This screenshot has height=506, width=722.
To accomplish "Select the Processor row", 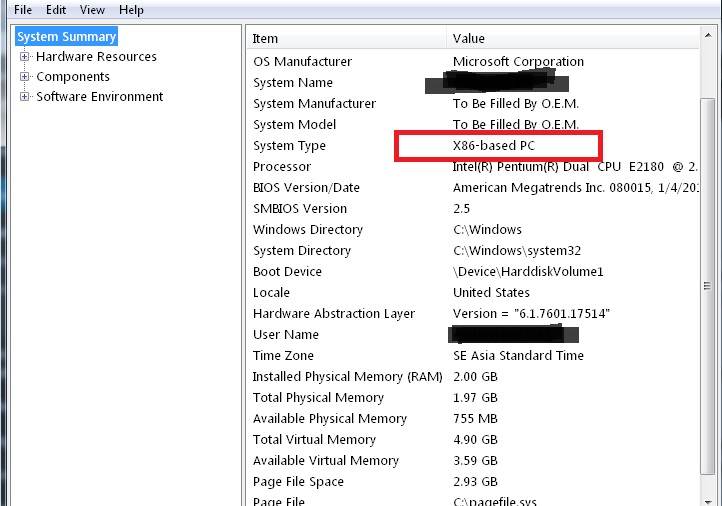I will 282,167.
